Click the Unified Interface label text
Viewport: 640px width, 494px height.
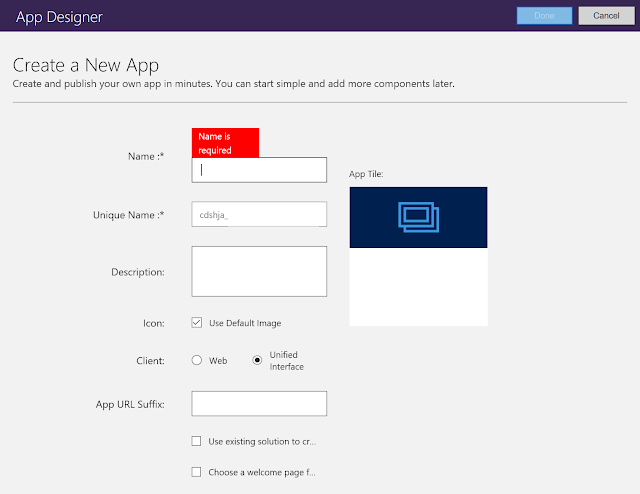(286, 360)
